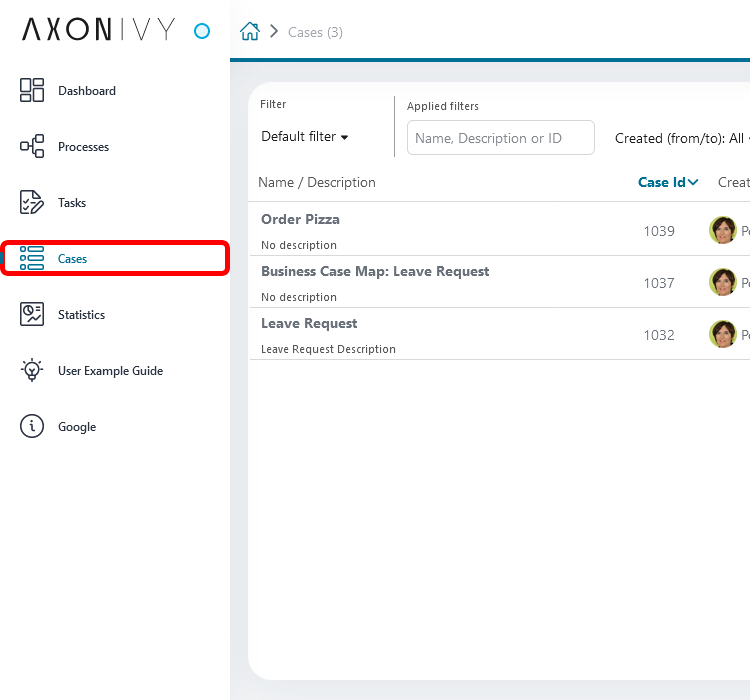
Task: Click case ID 1037
Action: [x=659, y=283]
